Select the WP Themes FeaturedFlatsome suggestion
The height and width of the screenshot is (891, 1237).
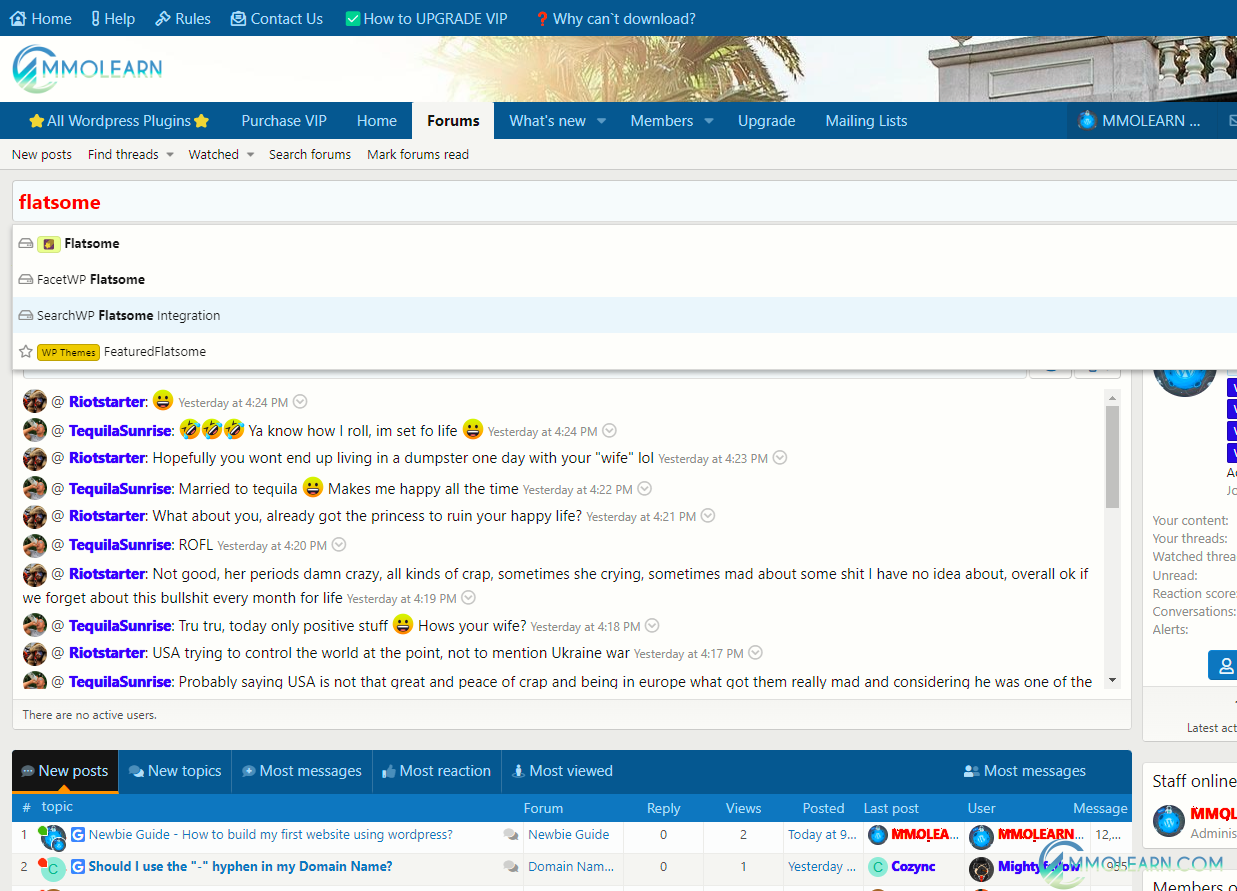(x=625, y=351)
